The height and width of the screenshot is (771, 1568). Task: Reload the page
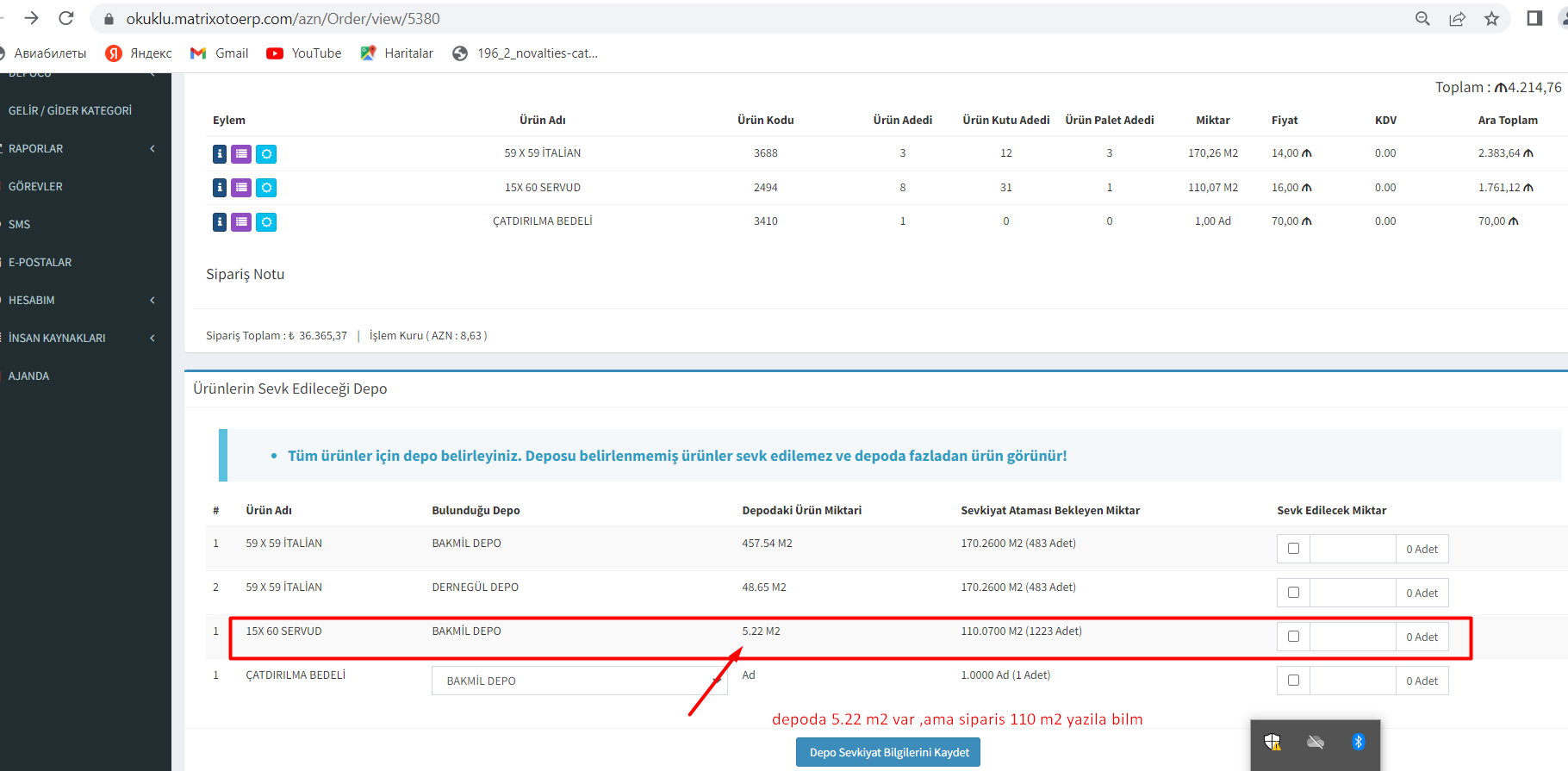point(65,18)
